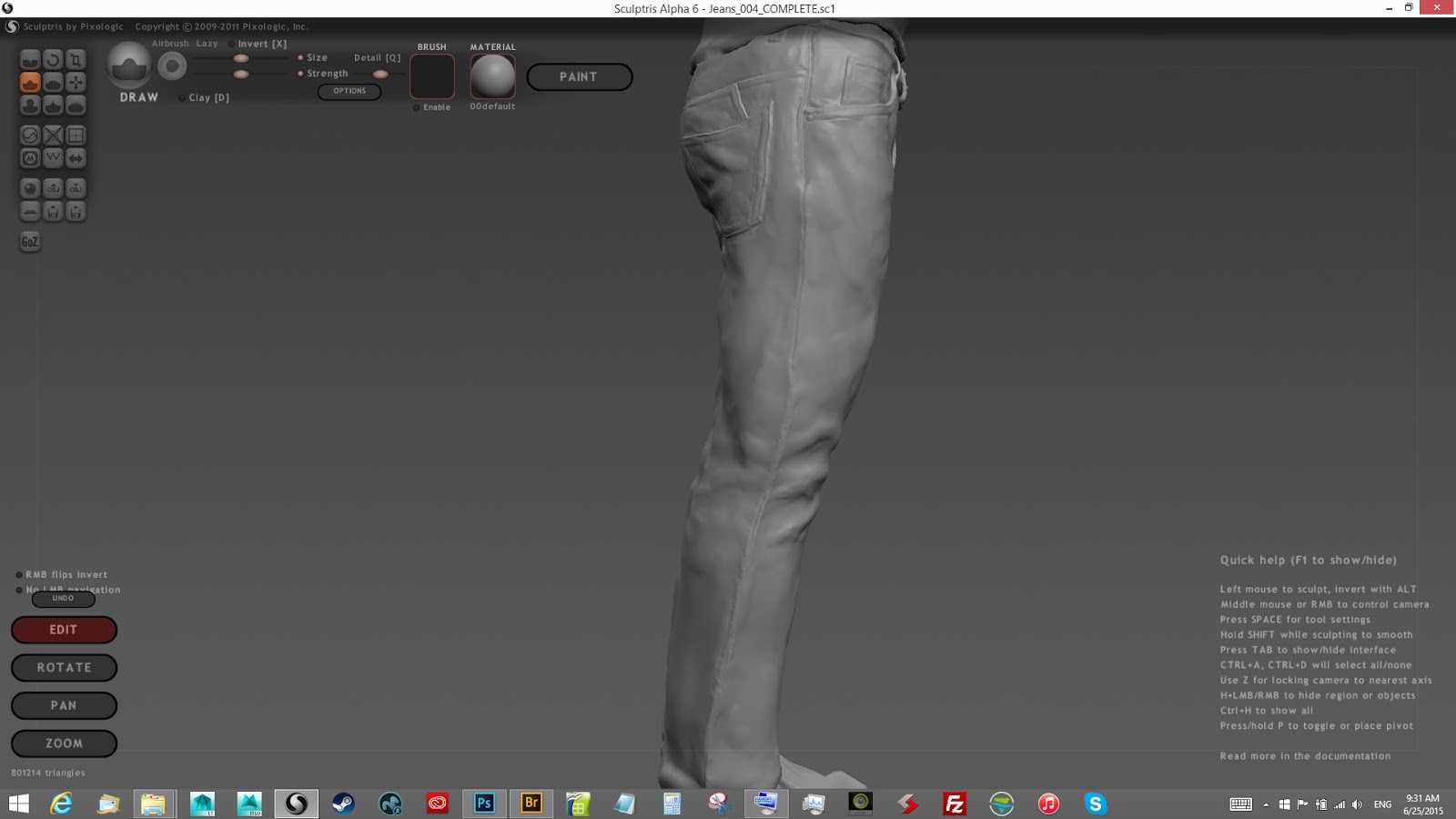Viewport: 1456px width, 819px height.
Task: Toggle the Clay [D] option
Action: [x=182, y=97]
